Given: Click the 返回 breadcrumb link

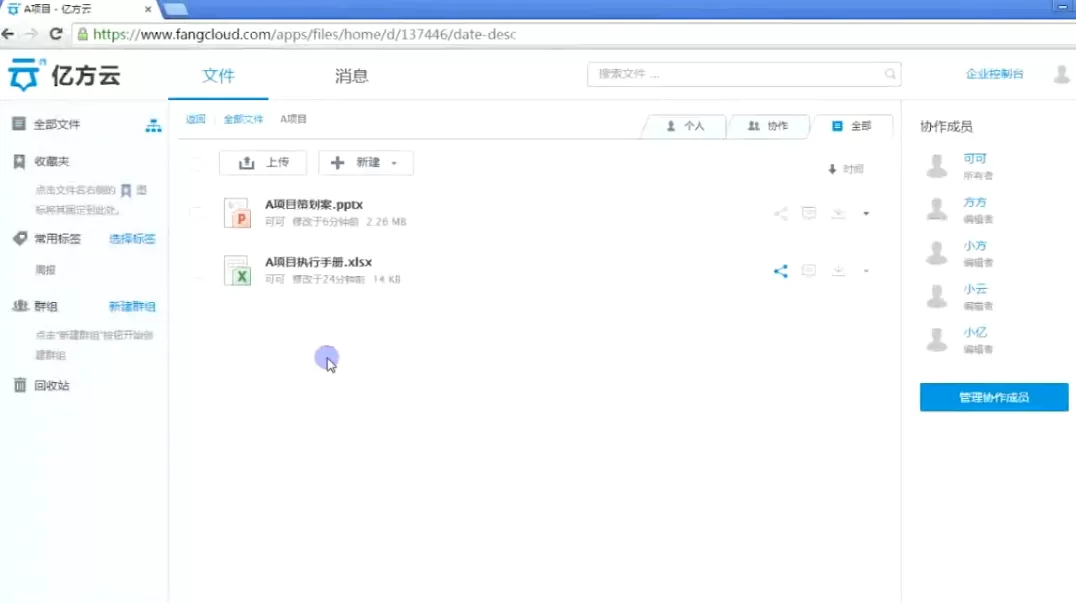Looking at the screenshot, I should [x=196, y=119].
